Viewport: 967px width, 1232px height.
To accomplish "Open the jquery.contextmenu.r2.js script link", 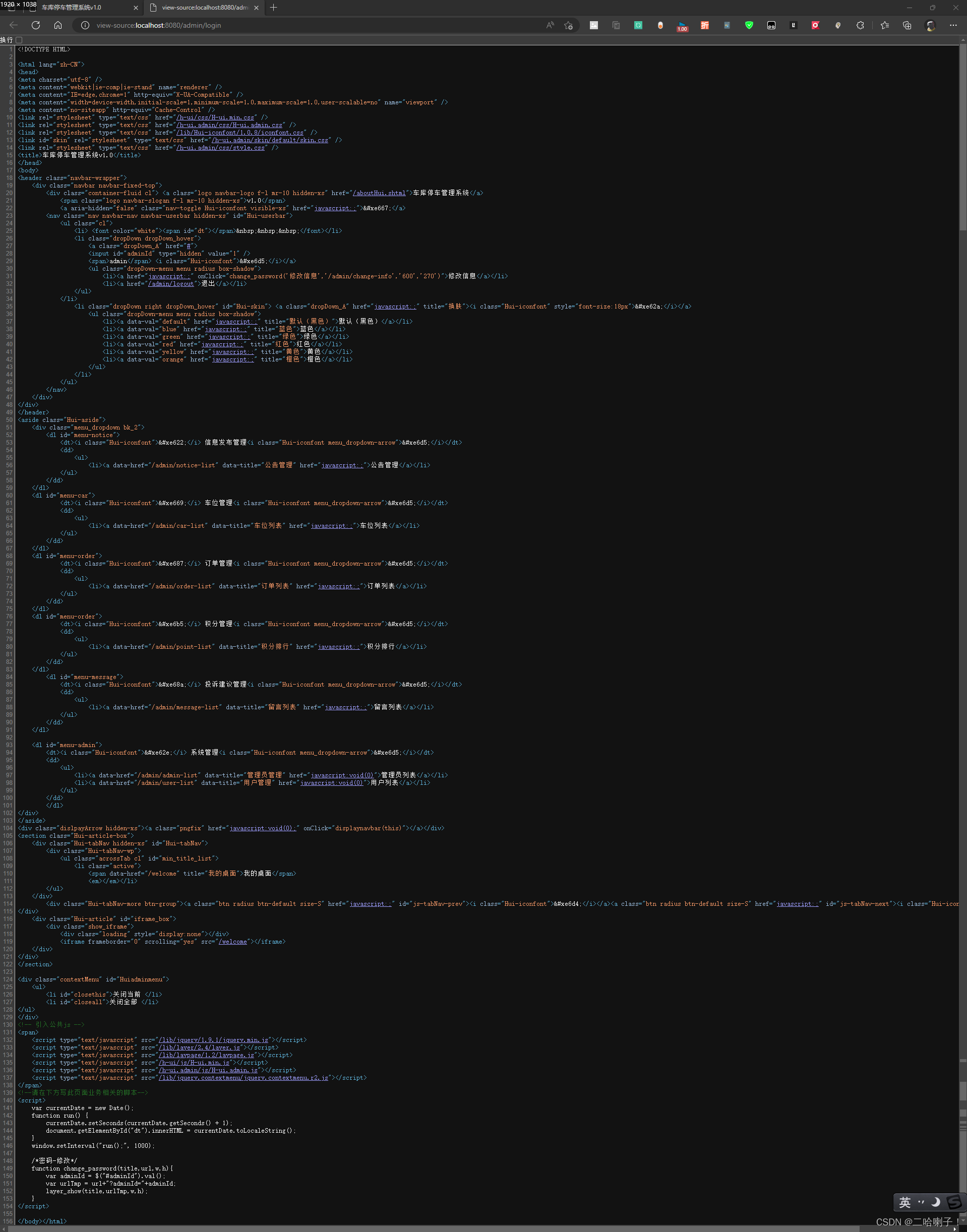I will click(x=244, y=1078).
